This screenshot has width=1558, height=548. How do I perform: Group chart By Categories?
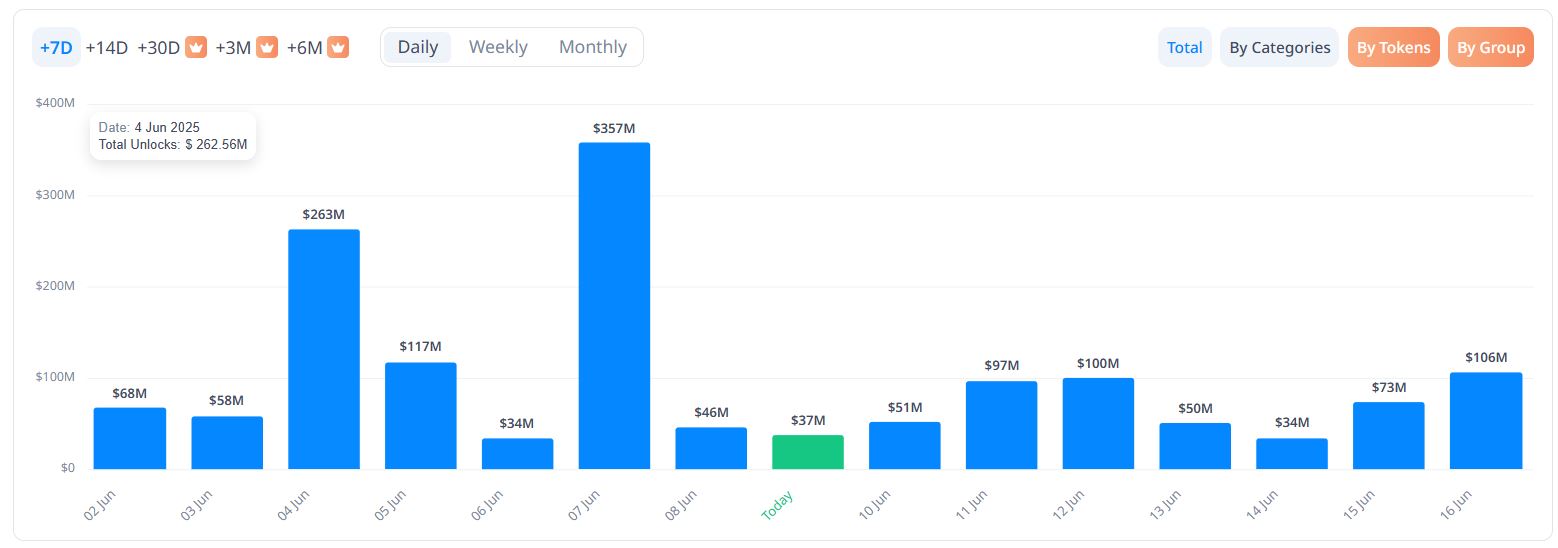(1279, 47)
